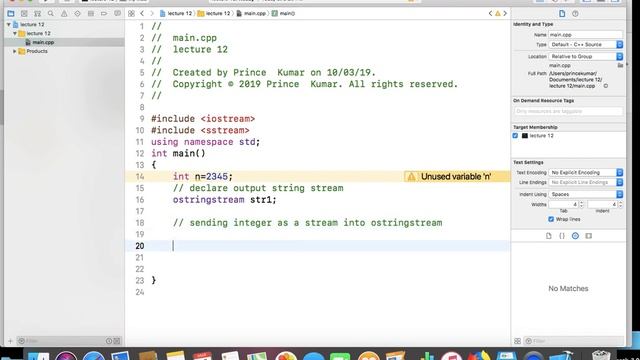
Task: Show the Quick Help inspector
Action: coord(575,13)
